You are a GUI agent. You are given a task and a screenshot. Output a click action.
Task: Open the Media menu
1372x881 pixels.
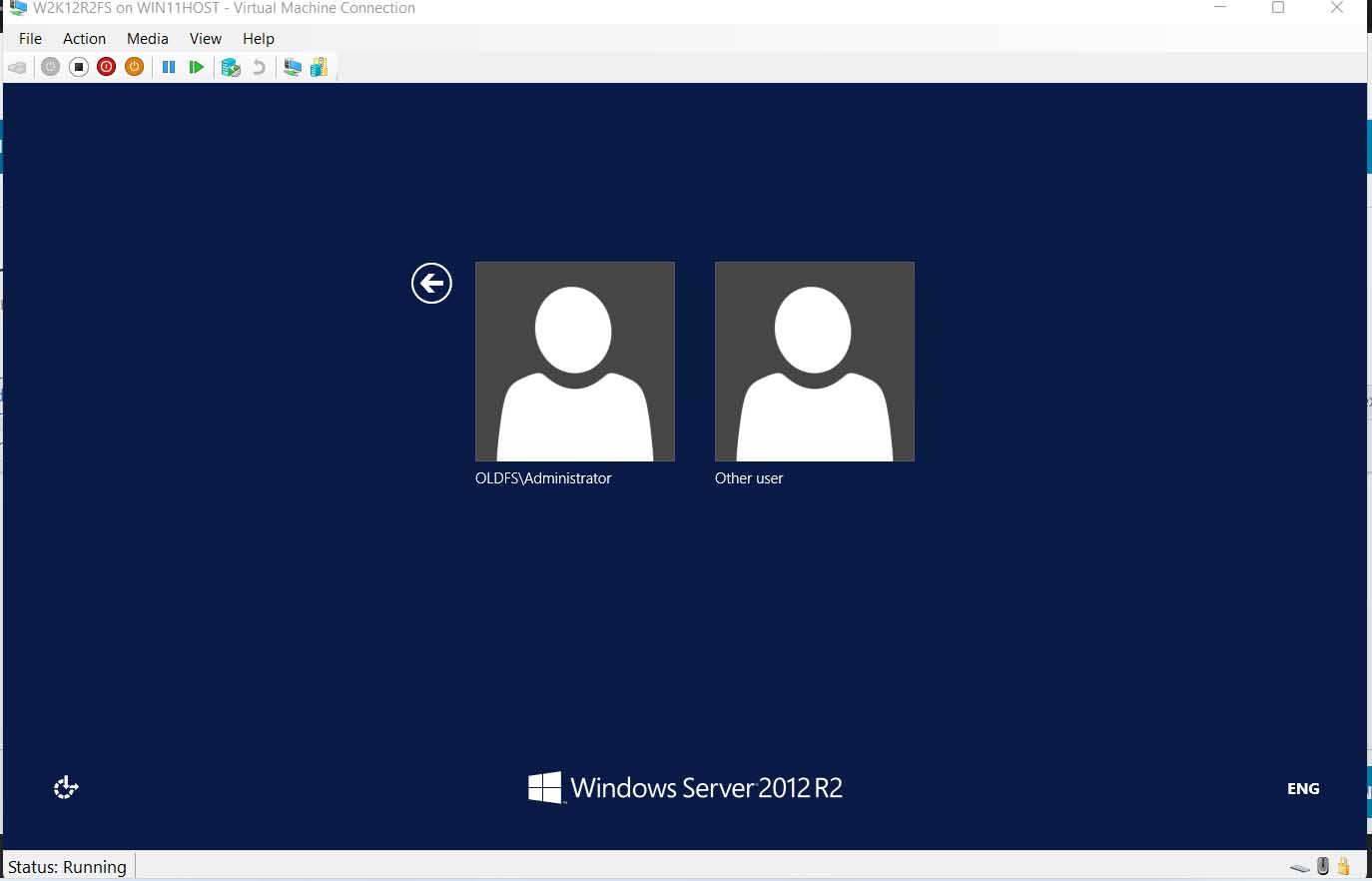tap(148, 38)
